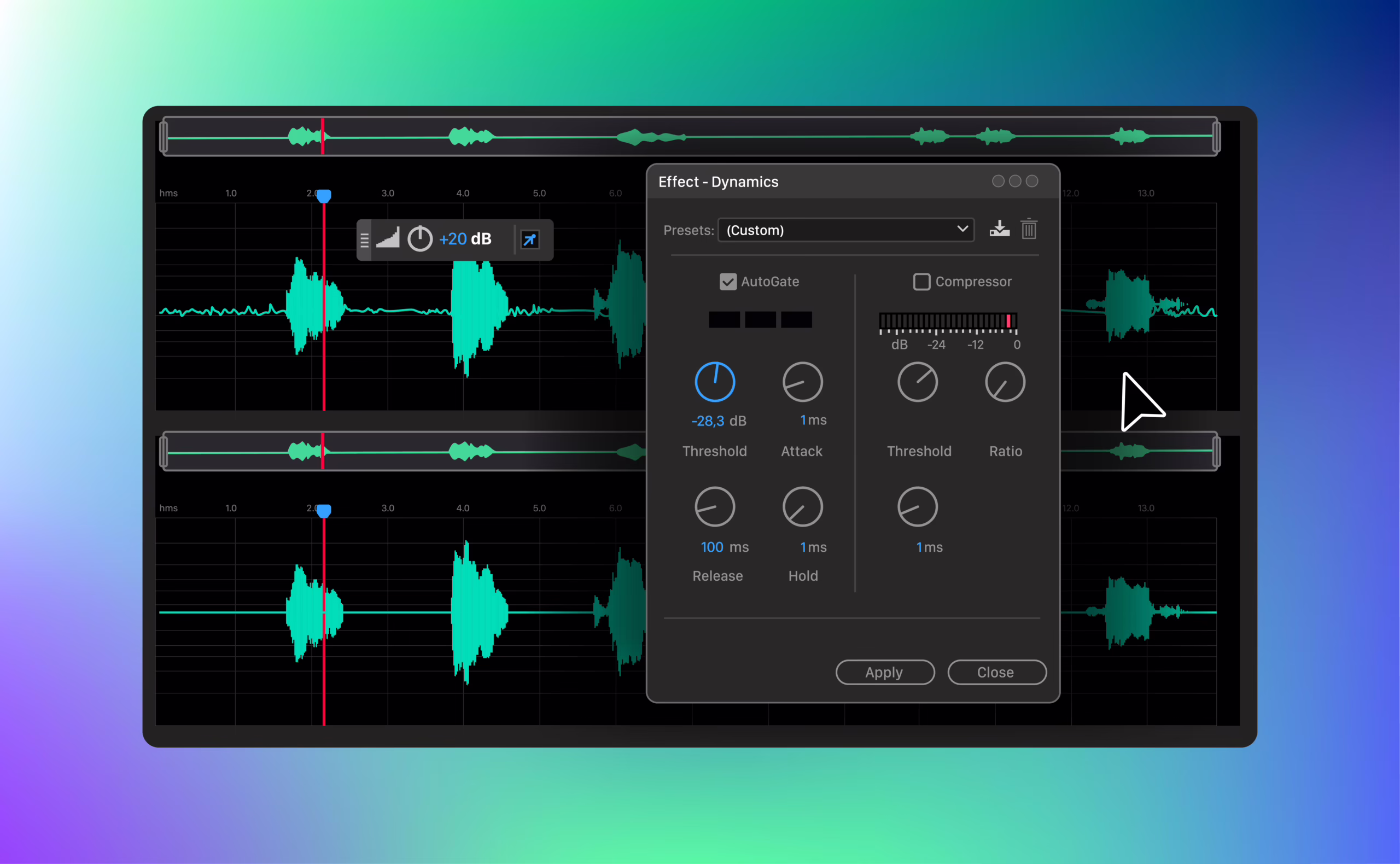Click the Effect - Dynamics title bar
This screenshot has height=864, width=1400.
tap(853, 182)
